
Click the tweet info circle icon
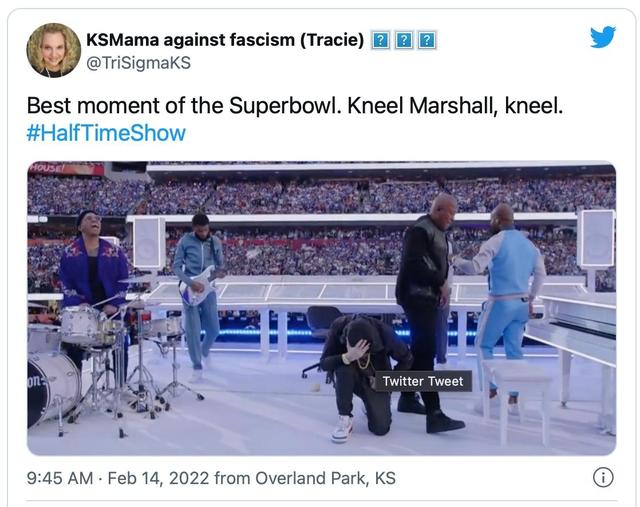coord(603,477)
